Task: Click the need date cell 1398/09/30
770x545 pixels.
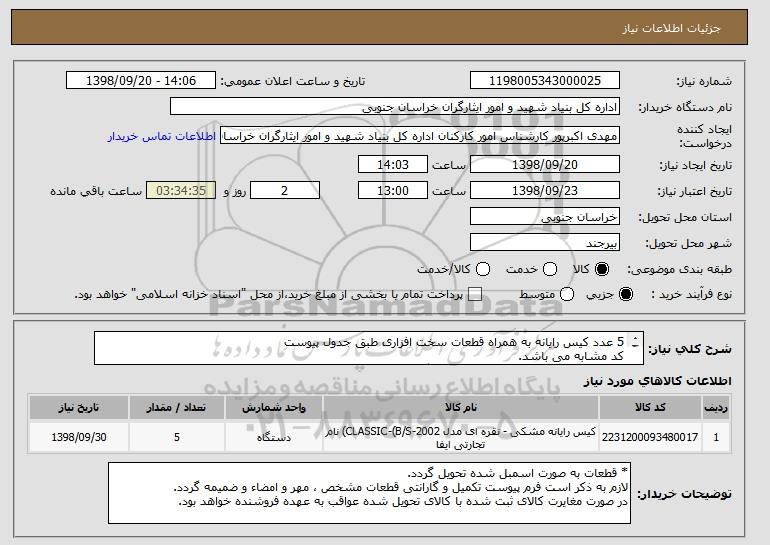Action: pos(79,437)
